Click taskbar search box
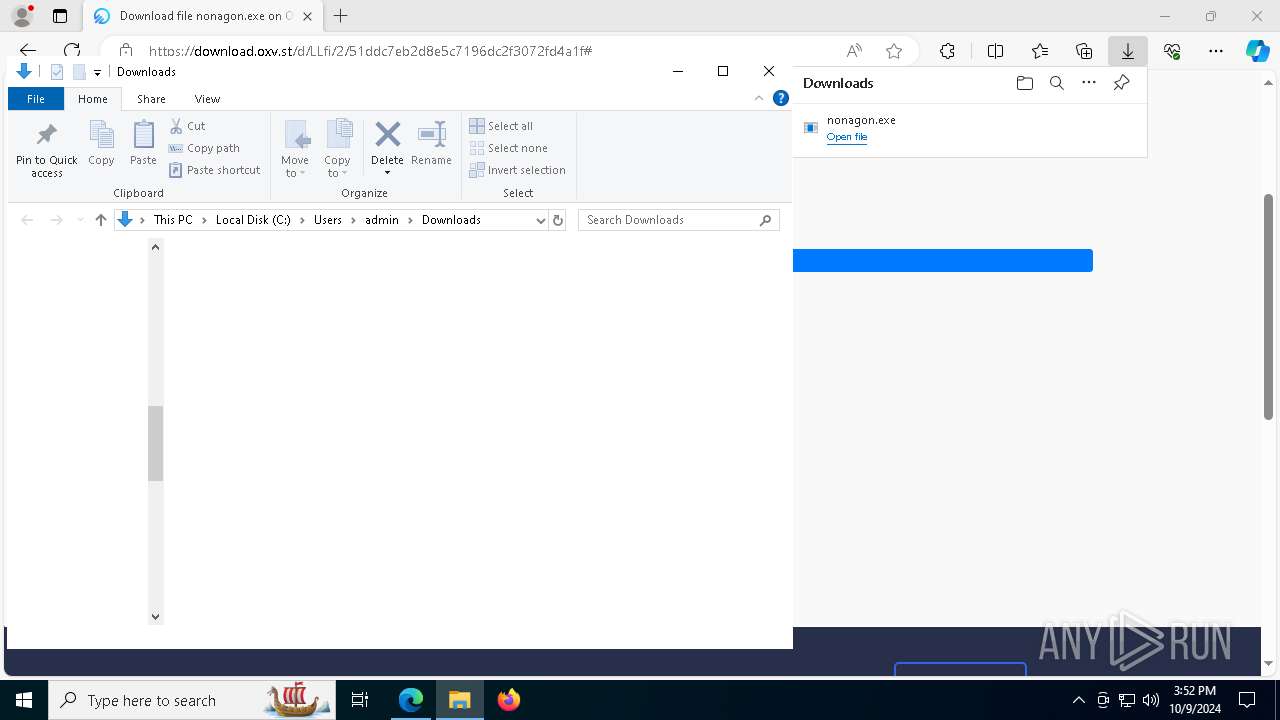The height and width of the screenshot is (720, 1280). 194,700
